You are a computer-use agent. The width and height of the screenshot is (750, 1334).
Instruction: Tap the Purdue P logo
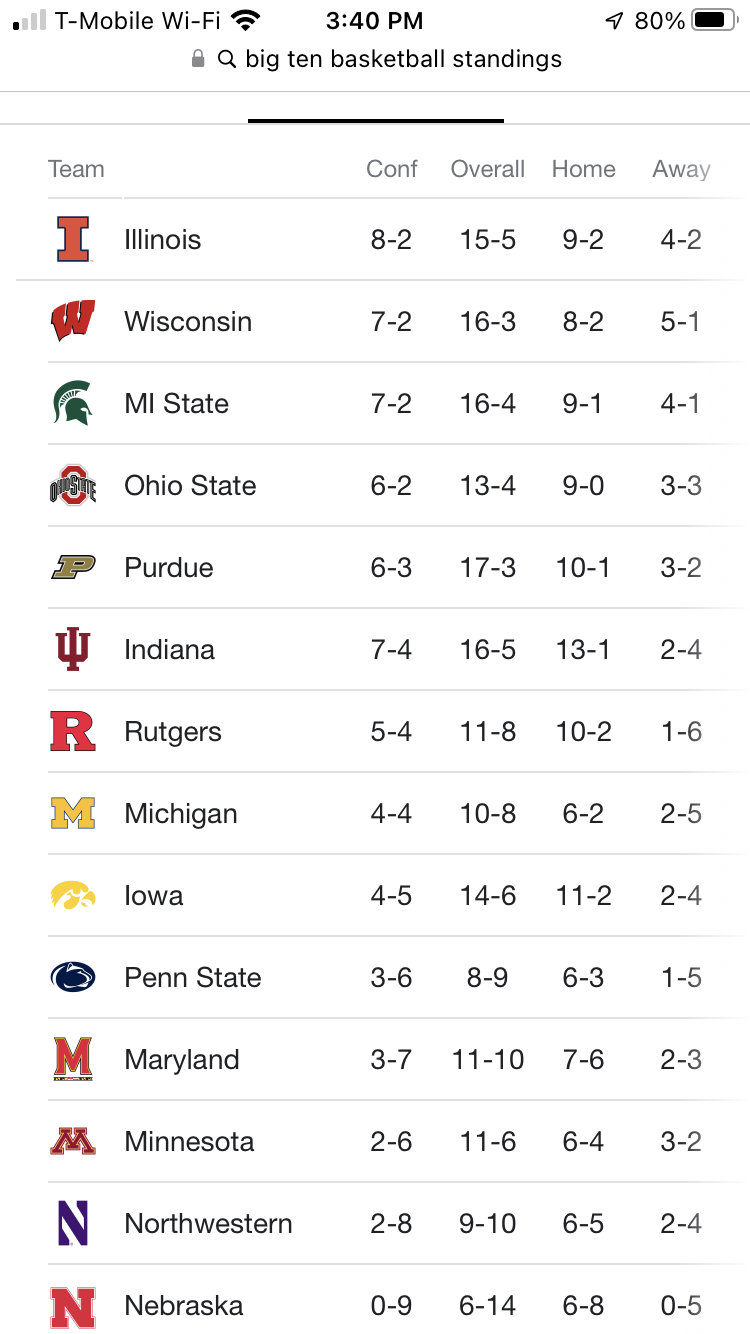point(73,568)
